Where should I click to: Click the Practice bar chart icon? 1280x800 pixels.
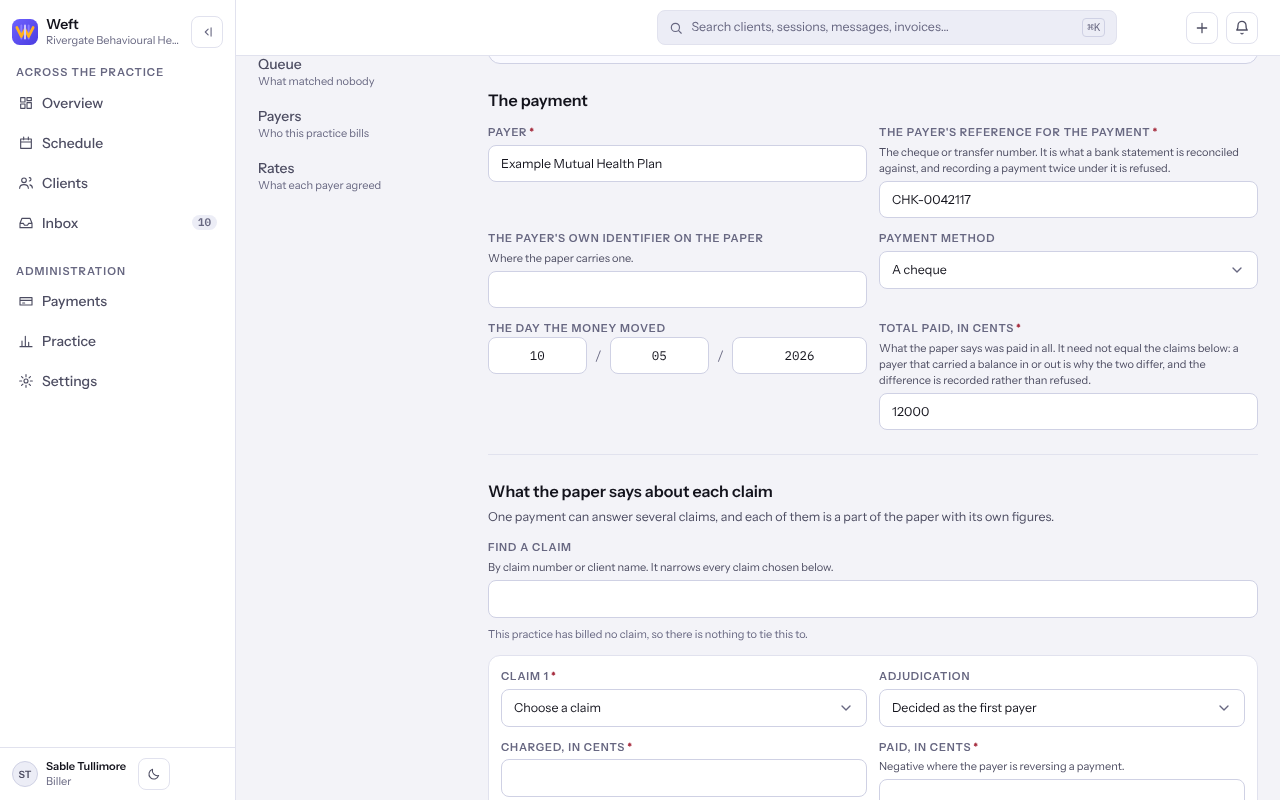click(26, 341)
